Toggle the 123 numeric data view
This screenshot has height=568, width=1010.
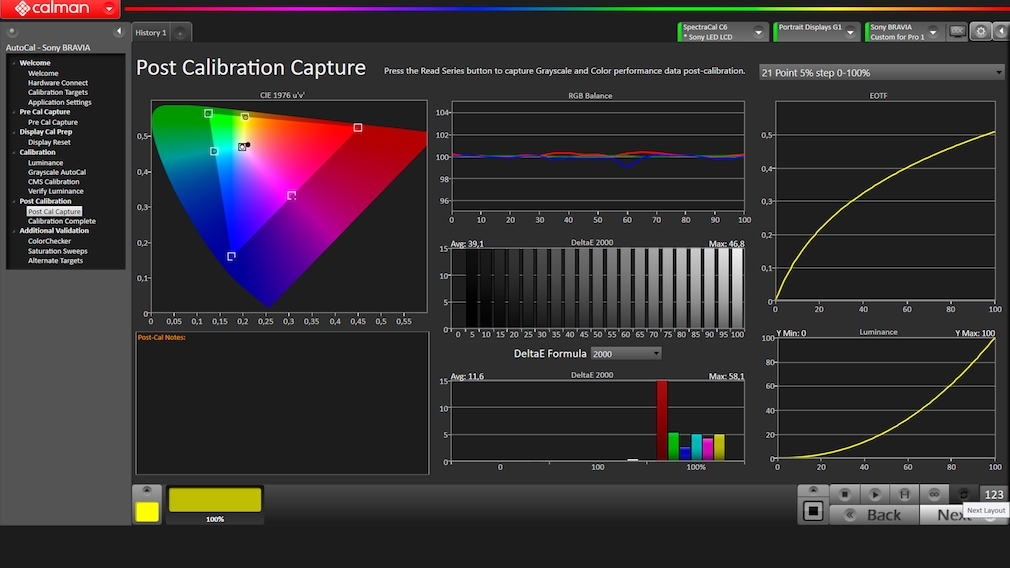pos(993,494)
